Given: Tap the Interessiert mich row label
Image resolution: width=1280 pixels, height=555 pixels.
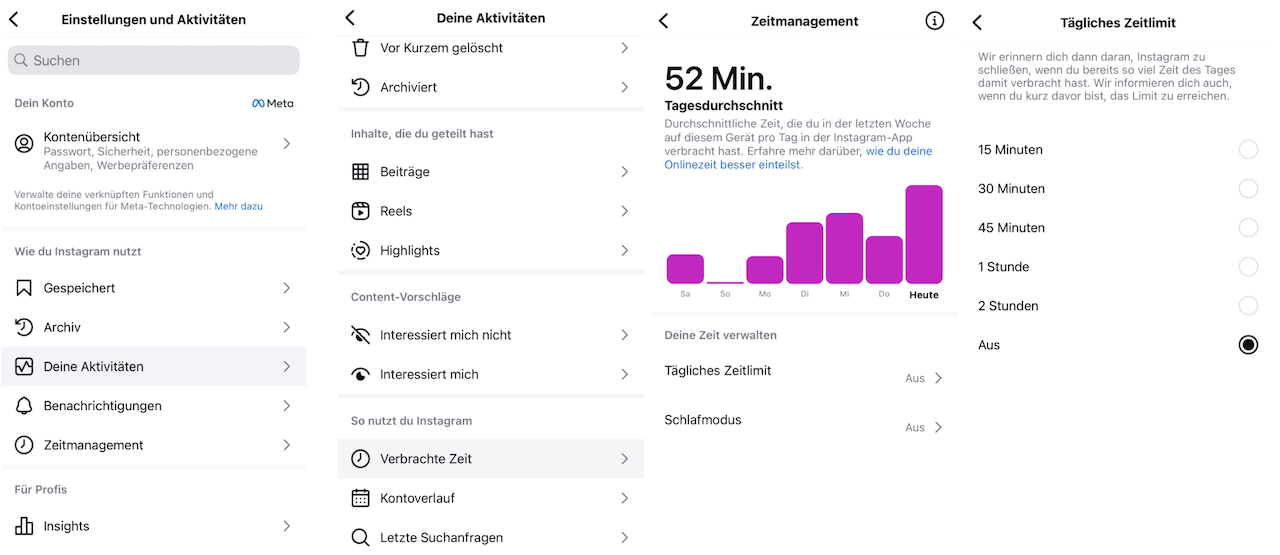Looking at the screenshot, I should (429, 374).
